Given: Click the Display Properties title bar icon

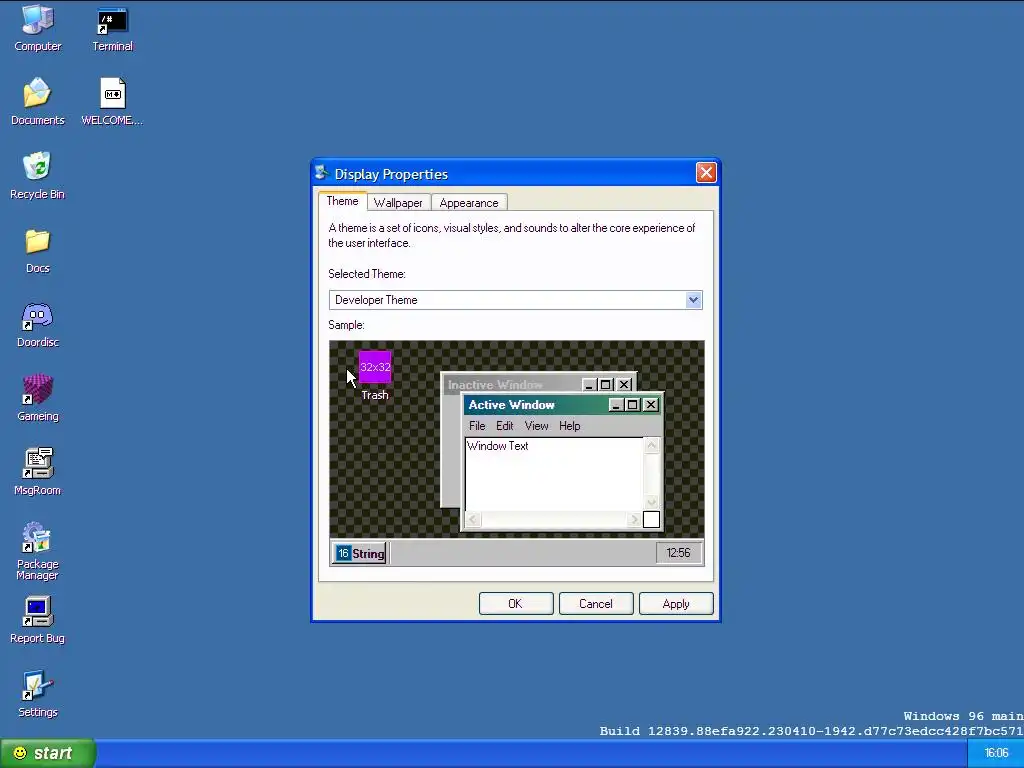Looking at the screenshot, I should (321, 173).
